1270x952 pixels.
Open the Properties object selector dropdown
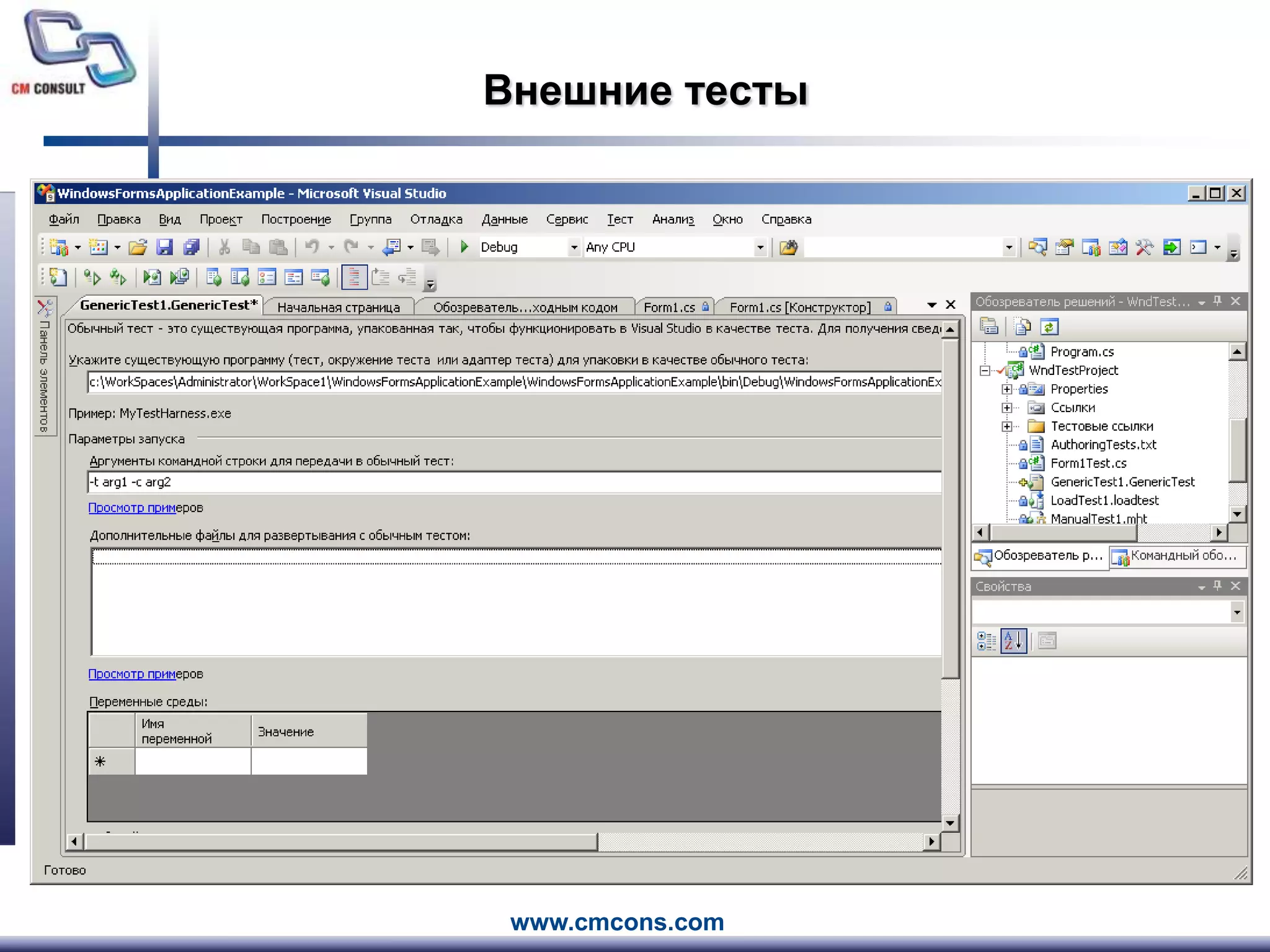click(x=1237, y=612)
